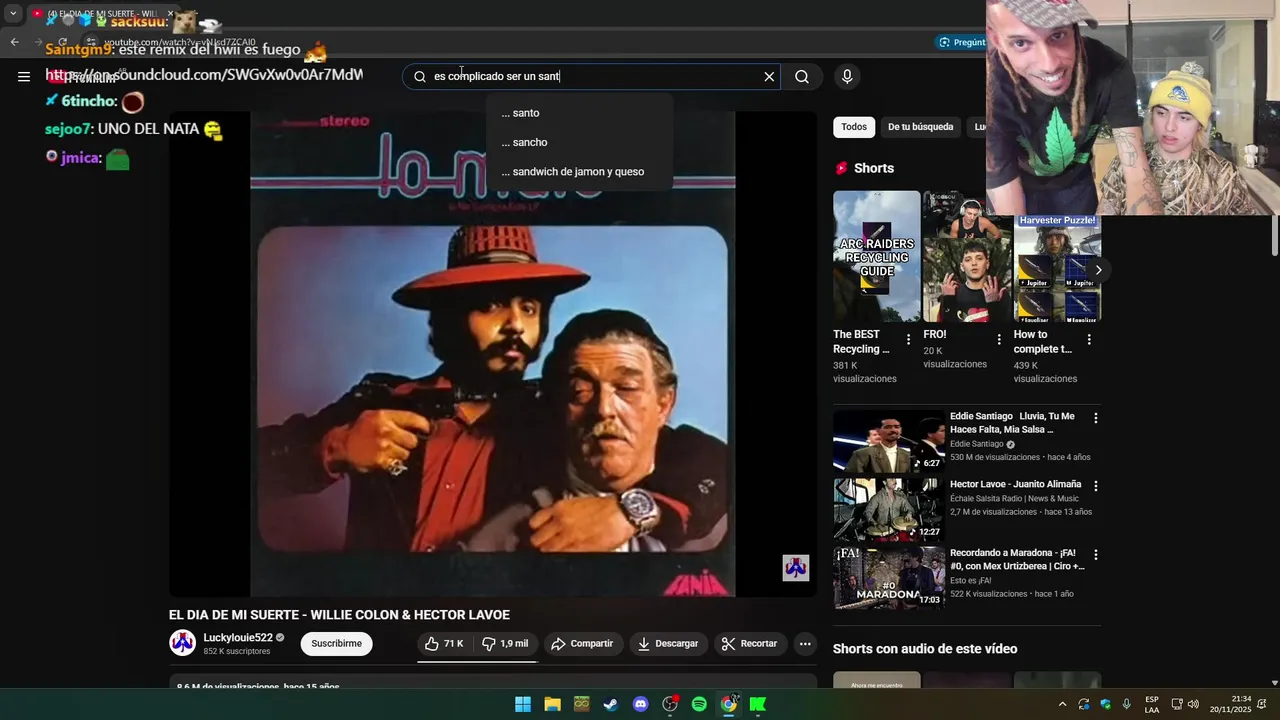This screenshot has height=720, width=1280.
Task: Open the Kick app in the taskbar
Action: pos(758,704)
